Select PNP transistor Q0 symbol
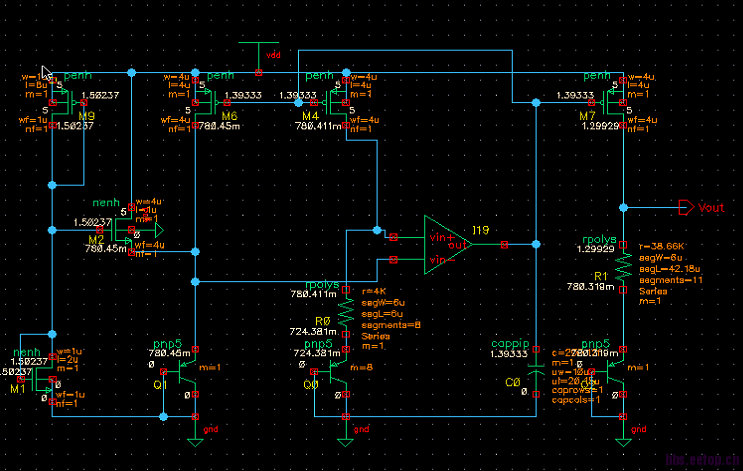 (x=333, y=372)
